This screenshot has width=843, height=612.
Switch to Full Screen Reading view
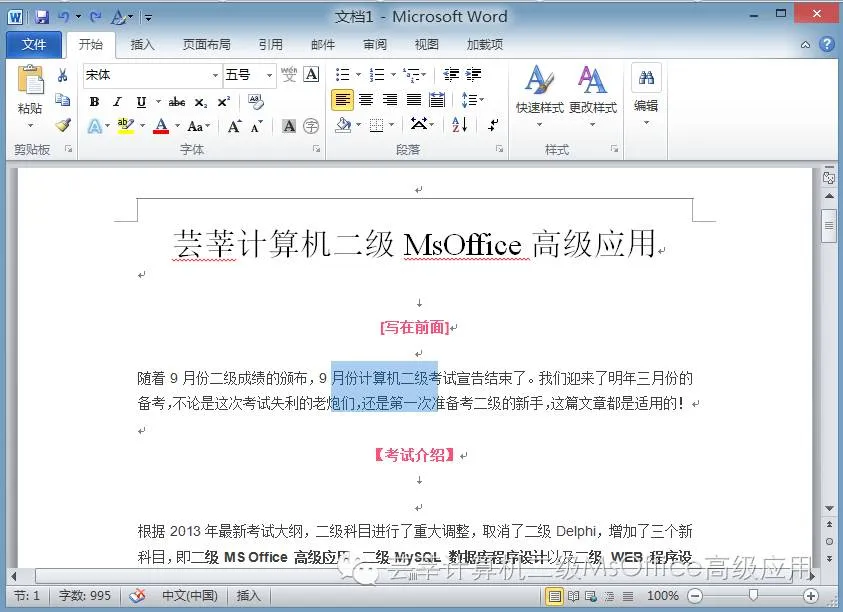573,596
